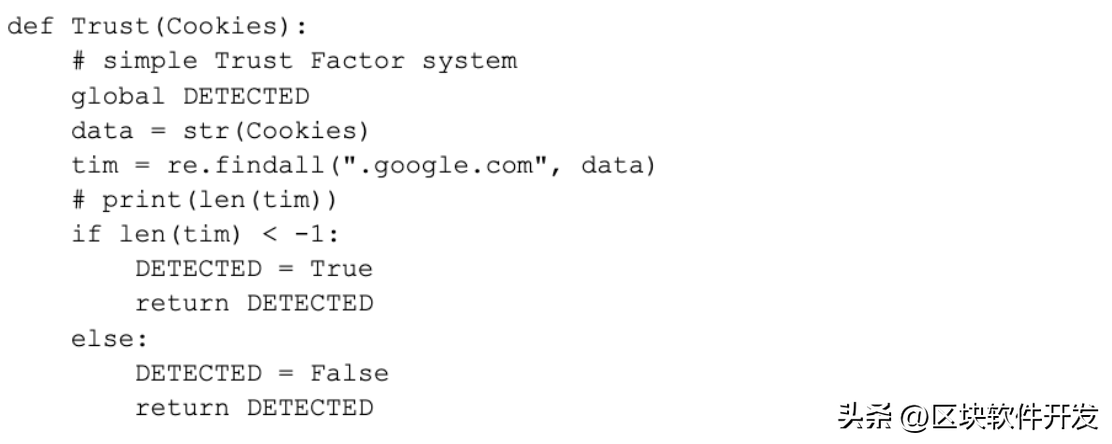Click the DETECTED = True assignment

pos(254,269)
